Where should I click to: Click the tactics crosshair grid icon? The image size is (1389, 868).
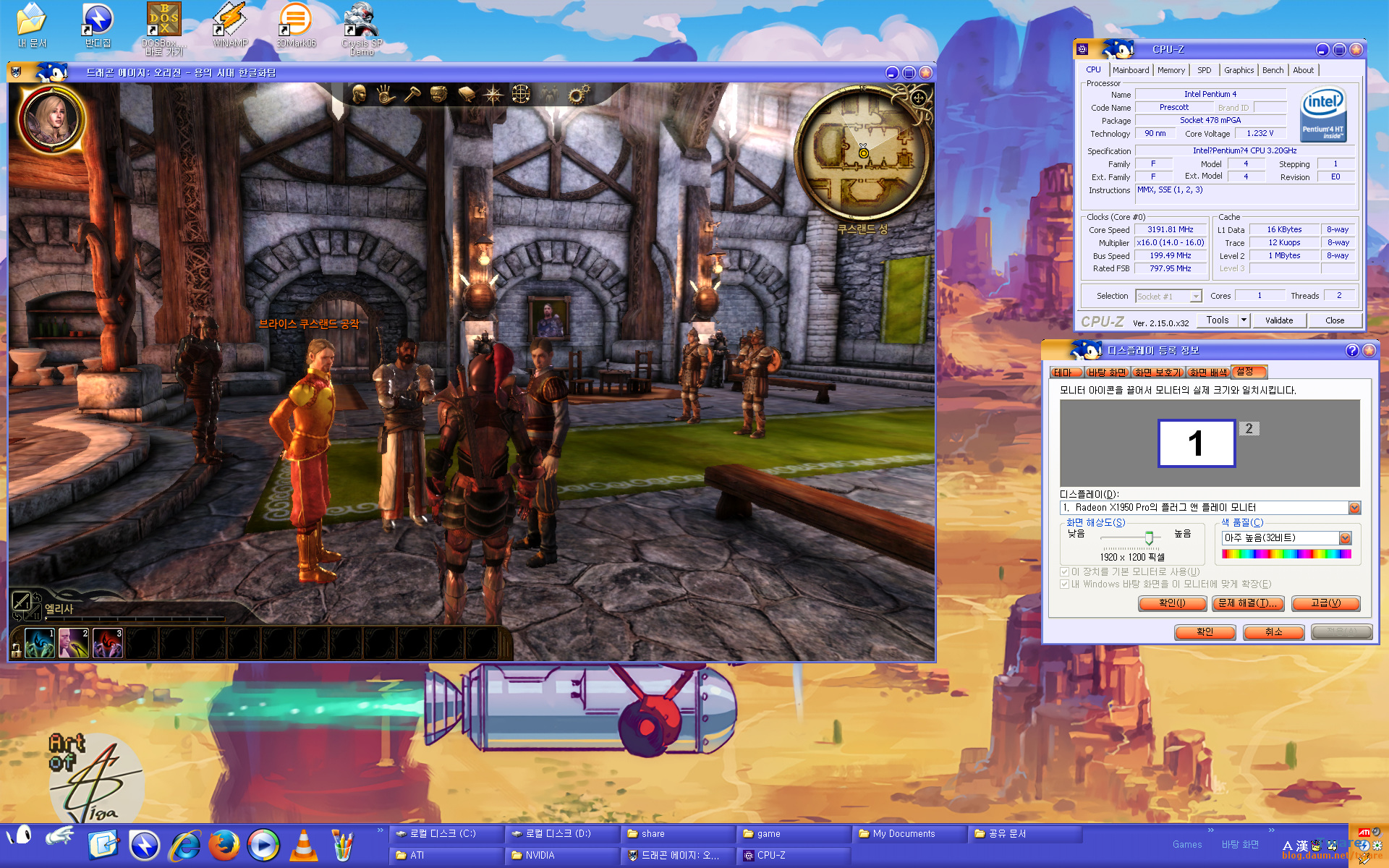[x=521, y=94]
